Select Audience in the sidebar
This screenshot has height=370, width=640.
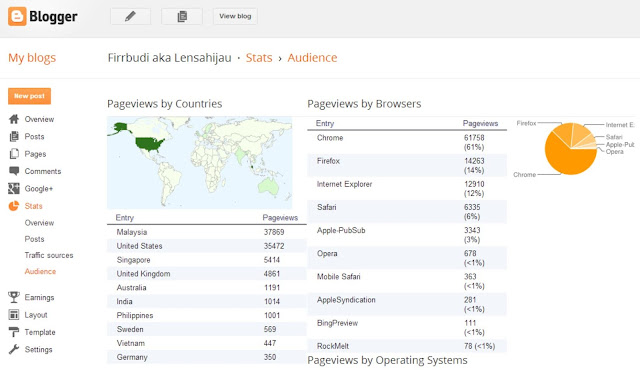click(x=40, y=272)
